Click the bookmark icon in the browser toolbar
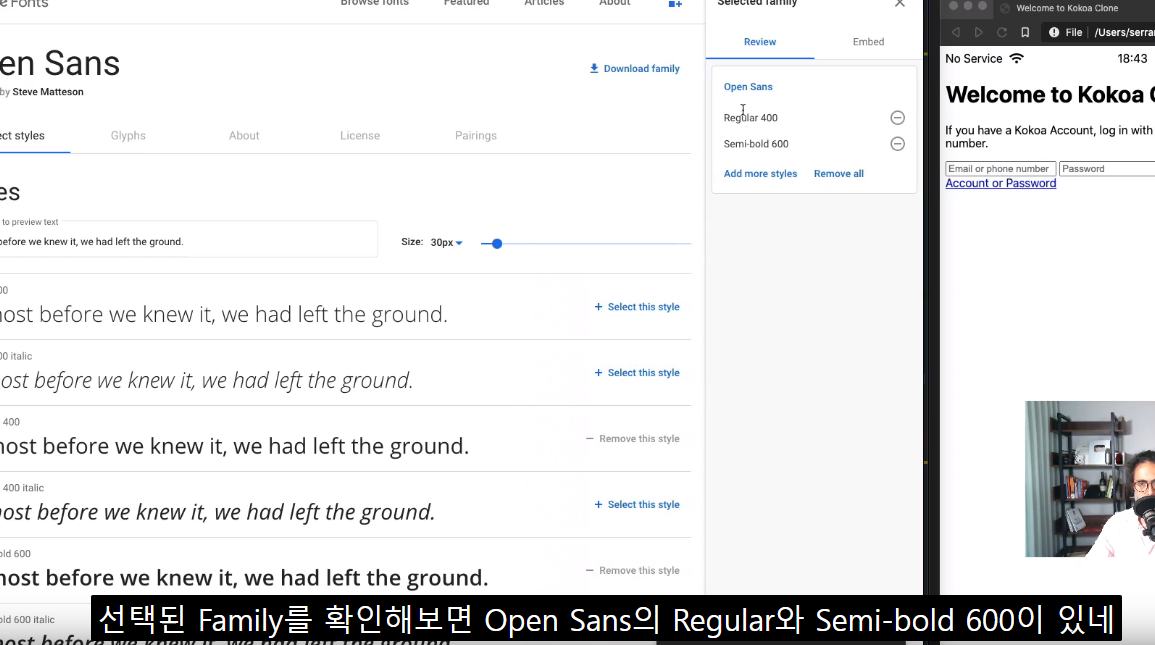 [x=1025, y=32]
